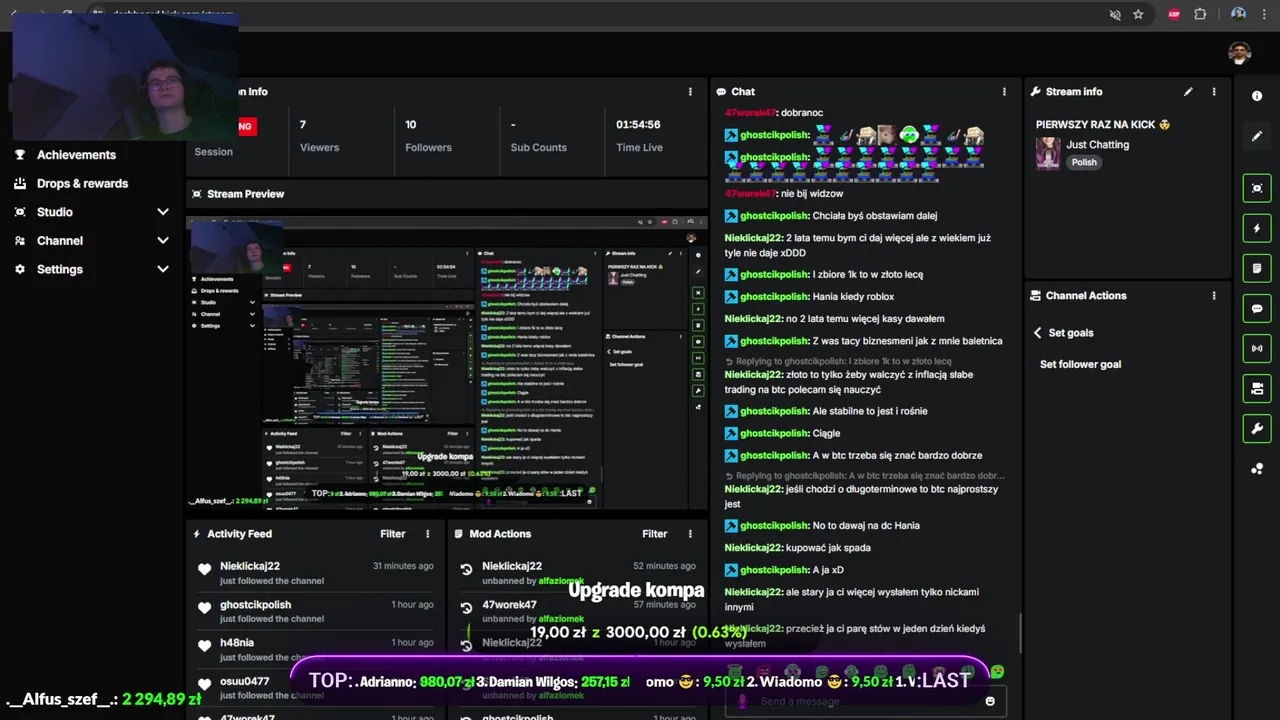Toggle Session Info panel broadcast button
The image size is (1280, 720).
1257,348
